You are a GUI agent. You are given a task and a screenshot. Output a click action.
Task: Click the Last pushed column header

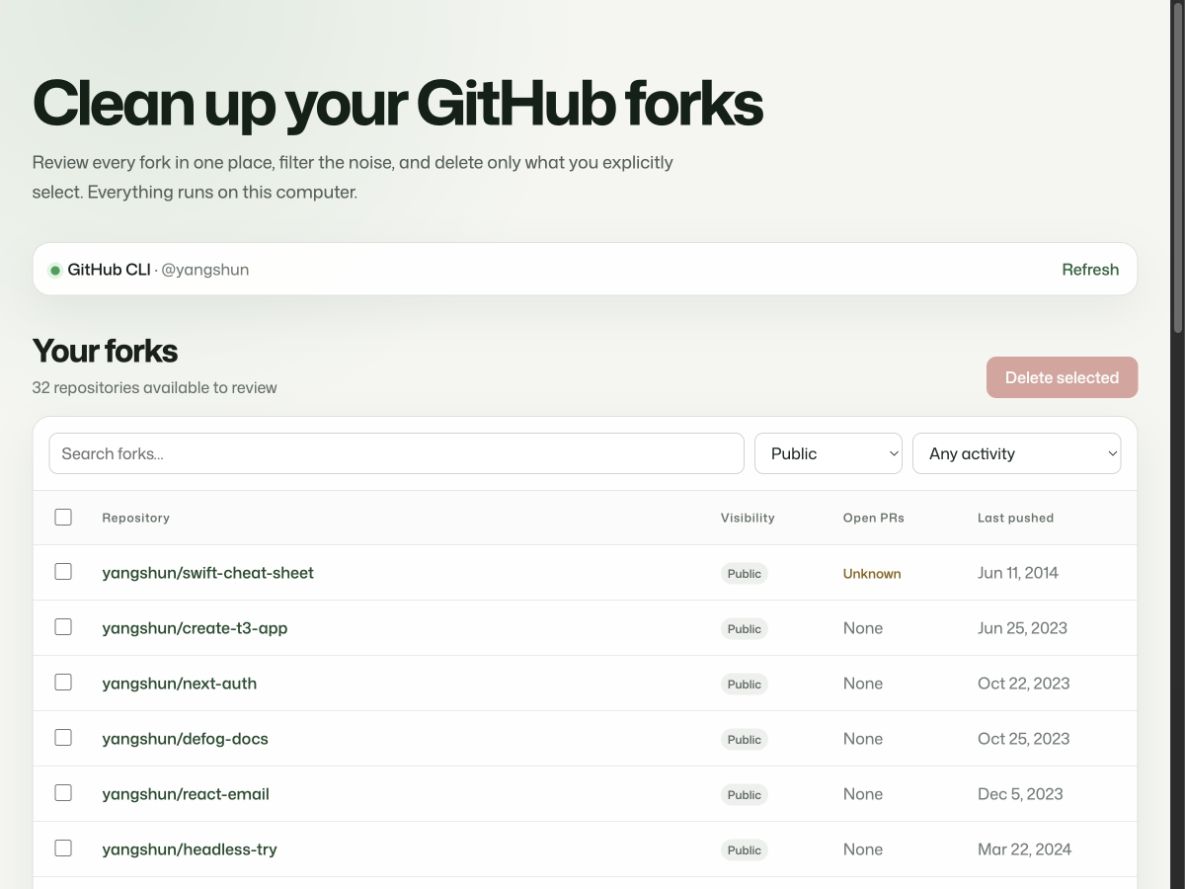click(x=1016, y=518)
